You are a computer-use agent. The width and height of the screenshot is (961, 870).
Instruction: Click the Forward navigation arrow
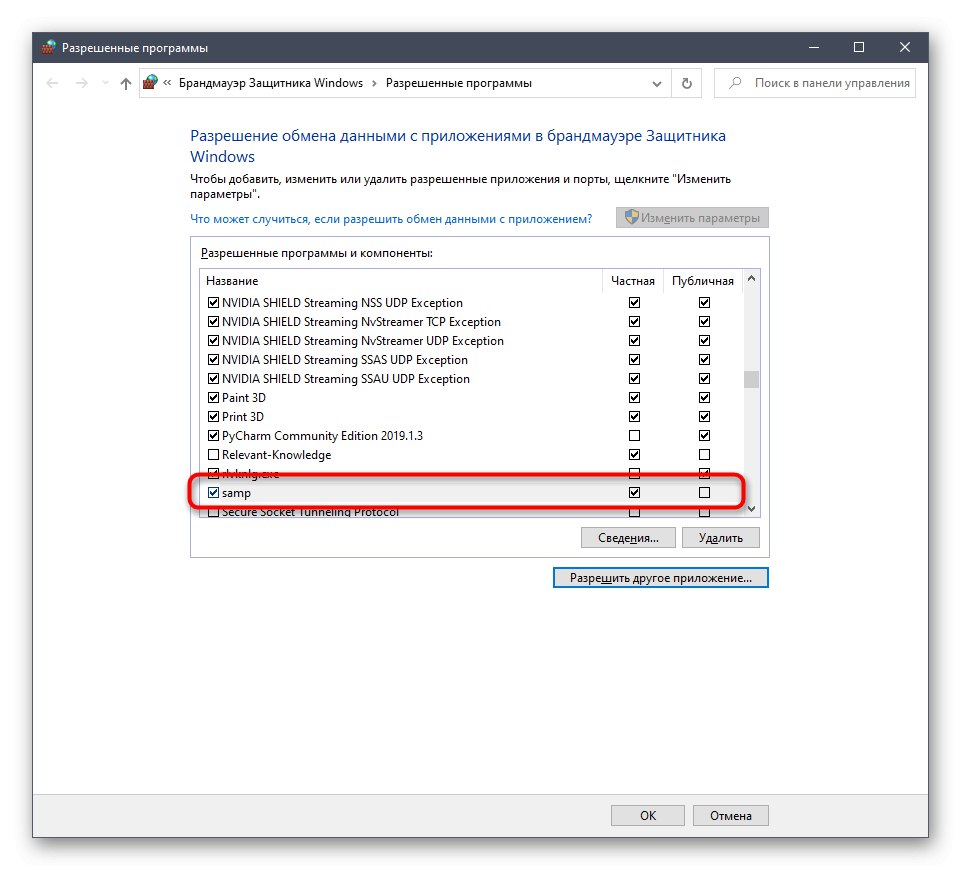80,83
